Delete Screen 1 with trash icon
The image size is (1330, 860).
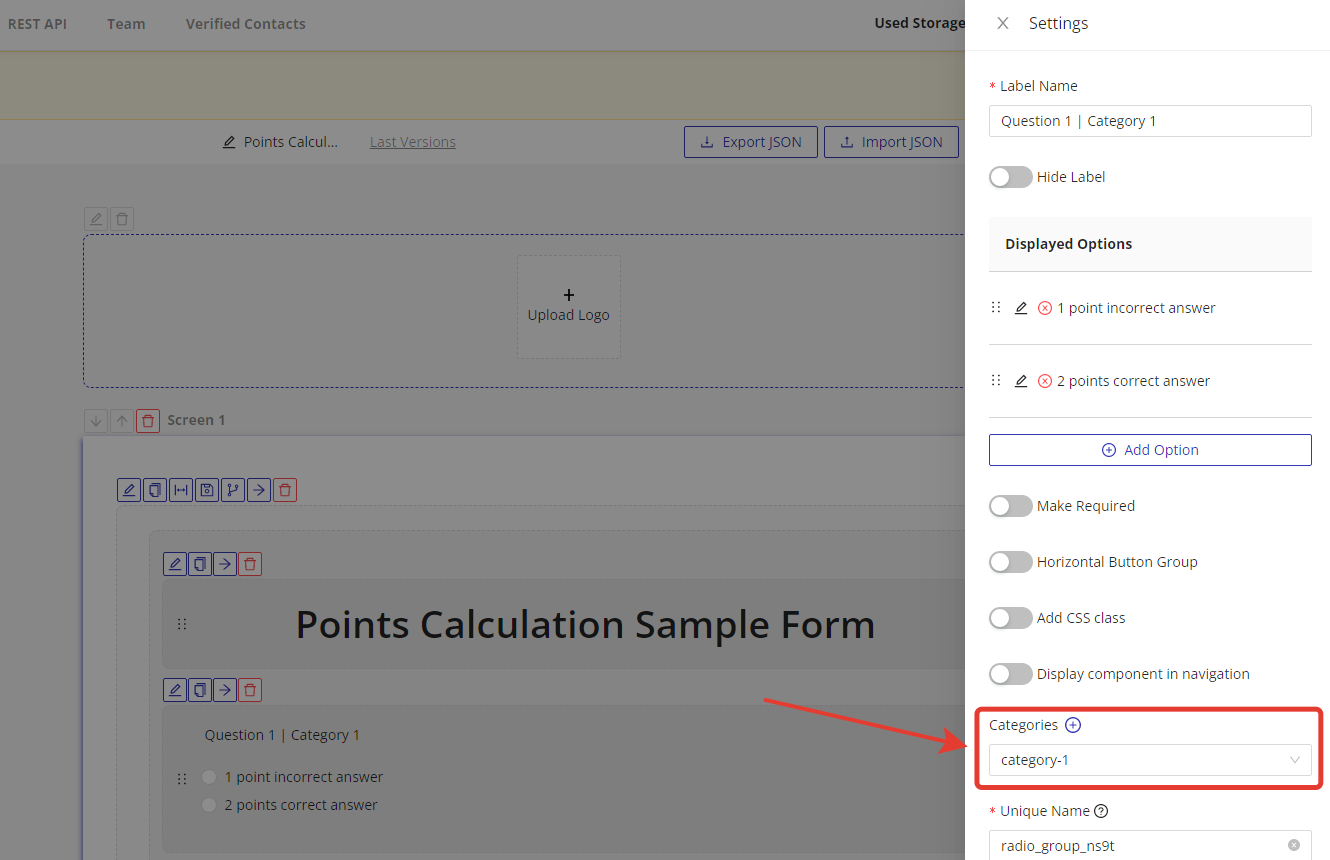(x=148, y=421)
